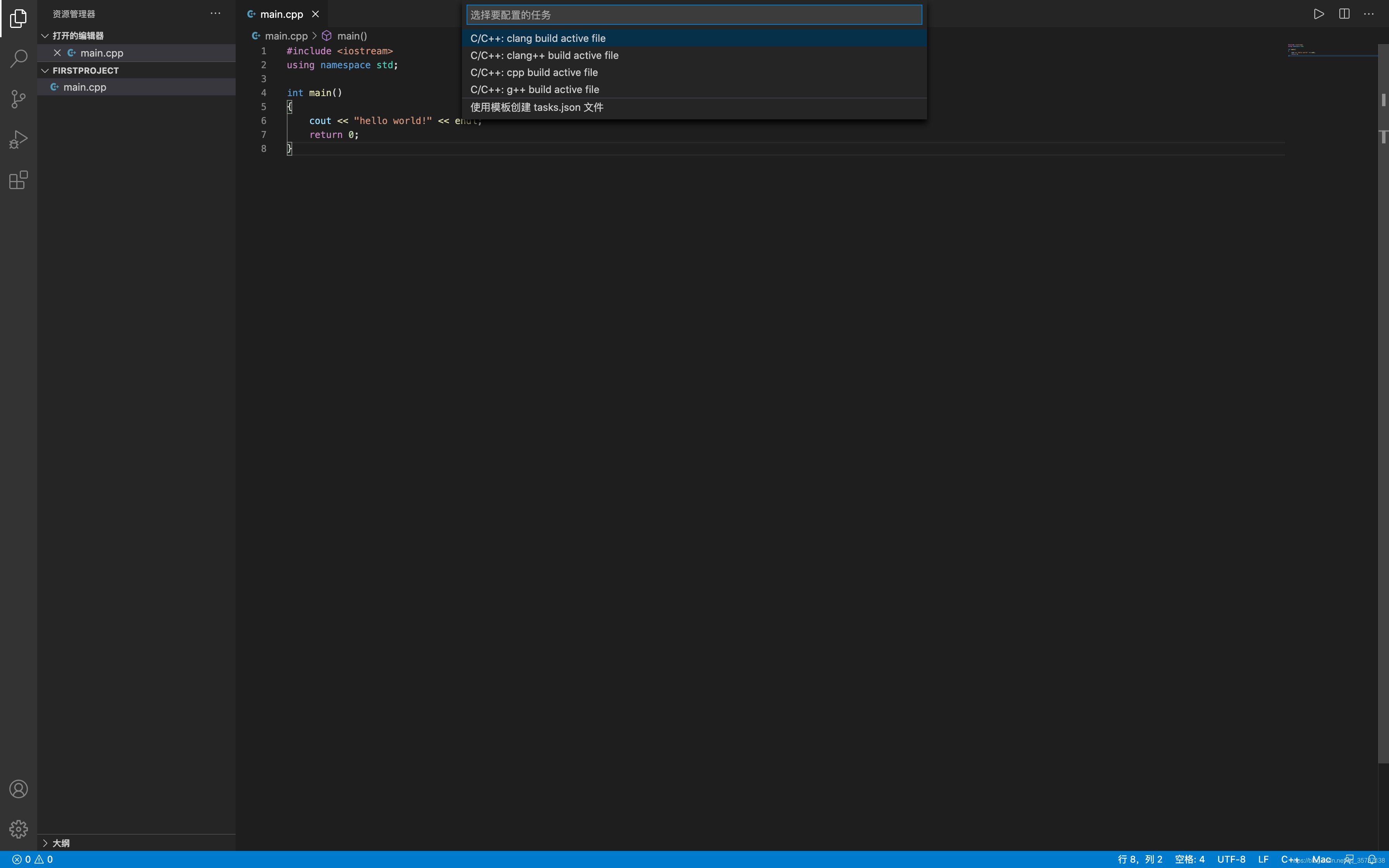Expand the 大纲 outline section
The width and height of the screenshot is (1389, 868).
(60, 843)
